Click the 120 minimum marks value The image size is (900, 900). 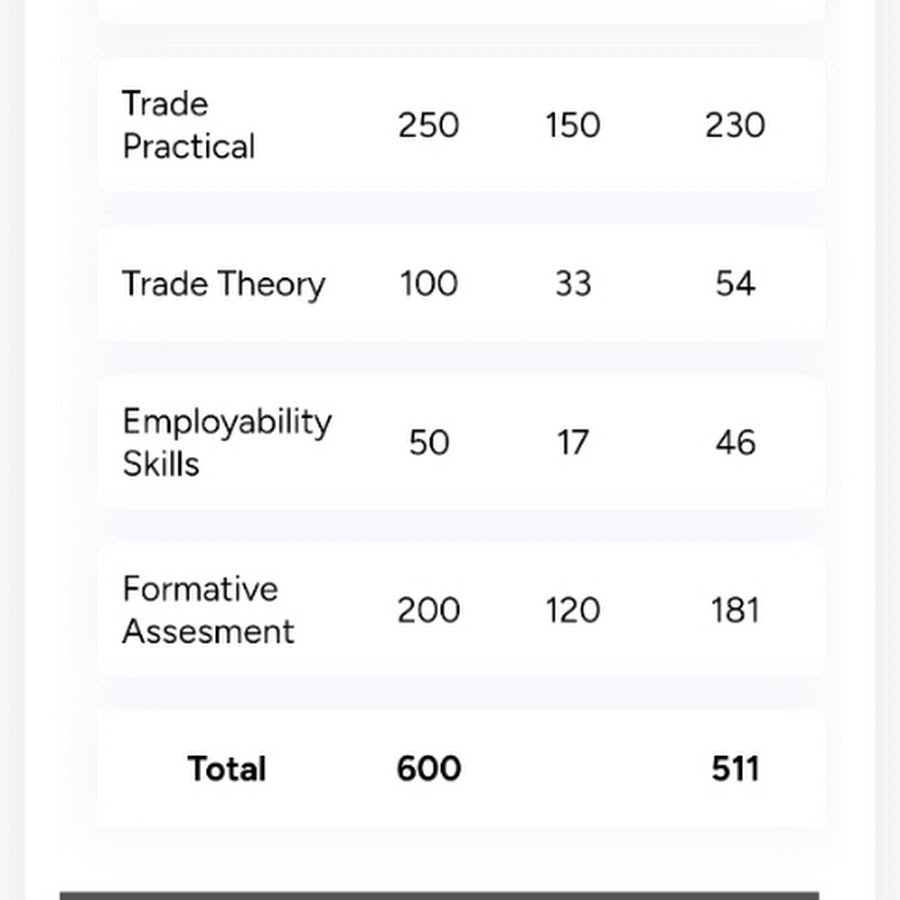tap(573, 610)
